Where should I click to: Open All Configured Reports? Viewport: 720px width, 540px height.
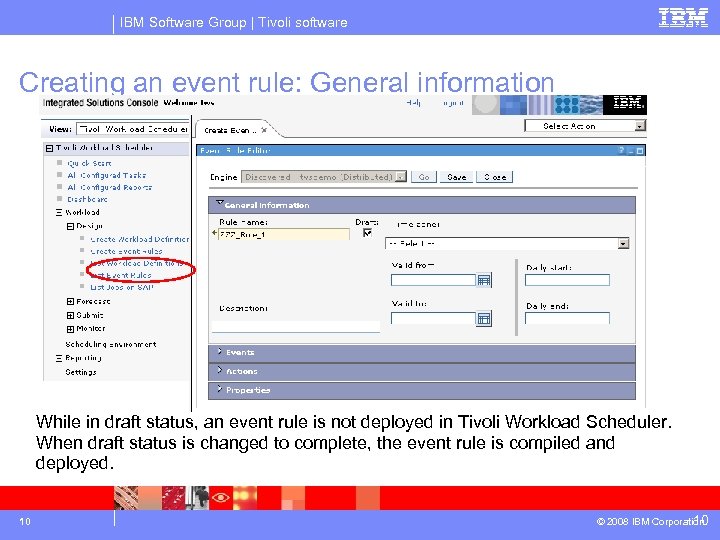click(x=110, y=187)
